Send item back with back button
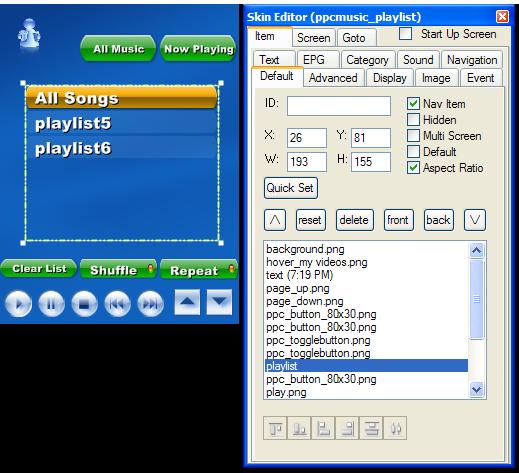Viewport: 519px width, 473px height. (439, 220)
